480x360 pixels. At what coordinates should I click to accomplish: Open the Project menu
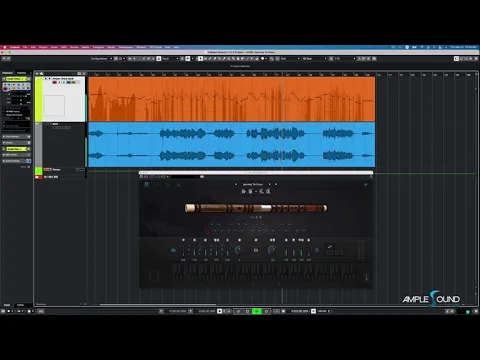(x=43, y=47)
